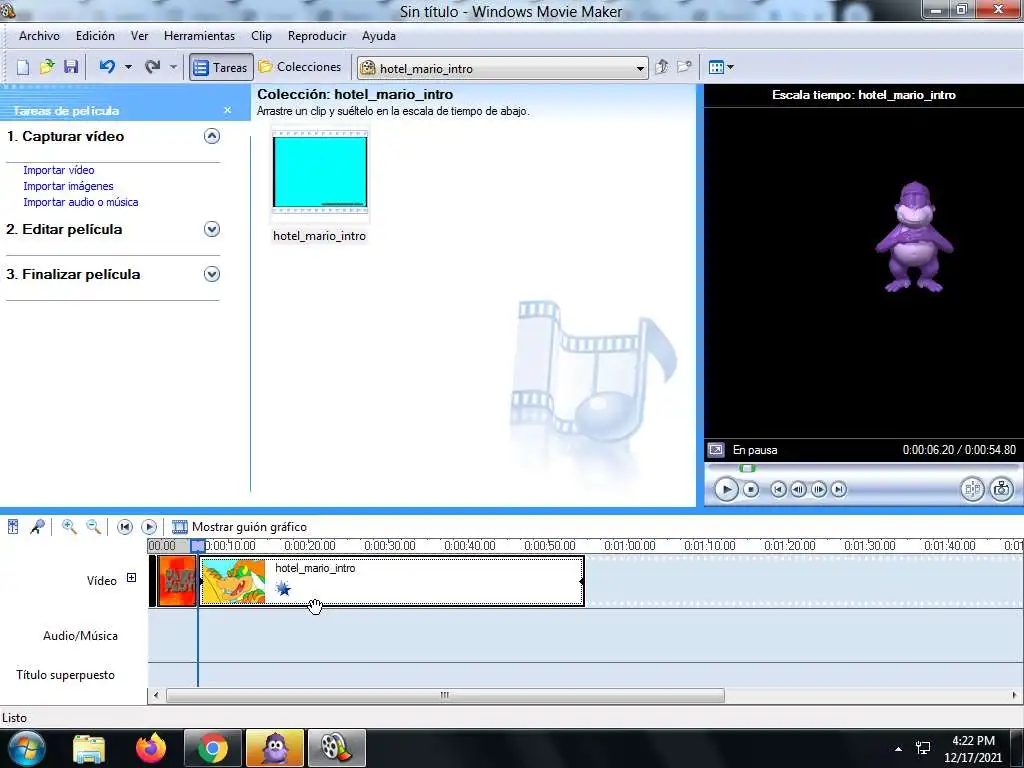Click the star effect icon on clip
The width and height of the screenshot is (1024, 768).
[x=283, y=588]
